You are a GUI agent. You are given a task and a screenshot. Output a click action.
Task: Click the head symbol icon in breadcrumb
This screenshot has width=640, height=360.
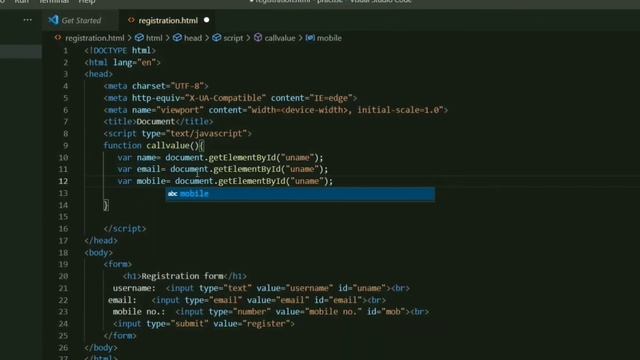pyautogui.click(x=177, y=38)
